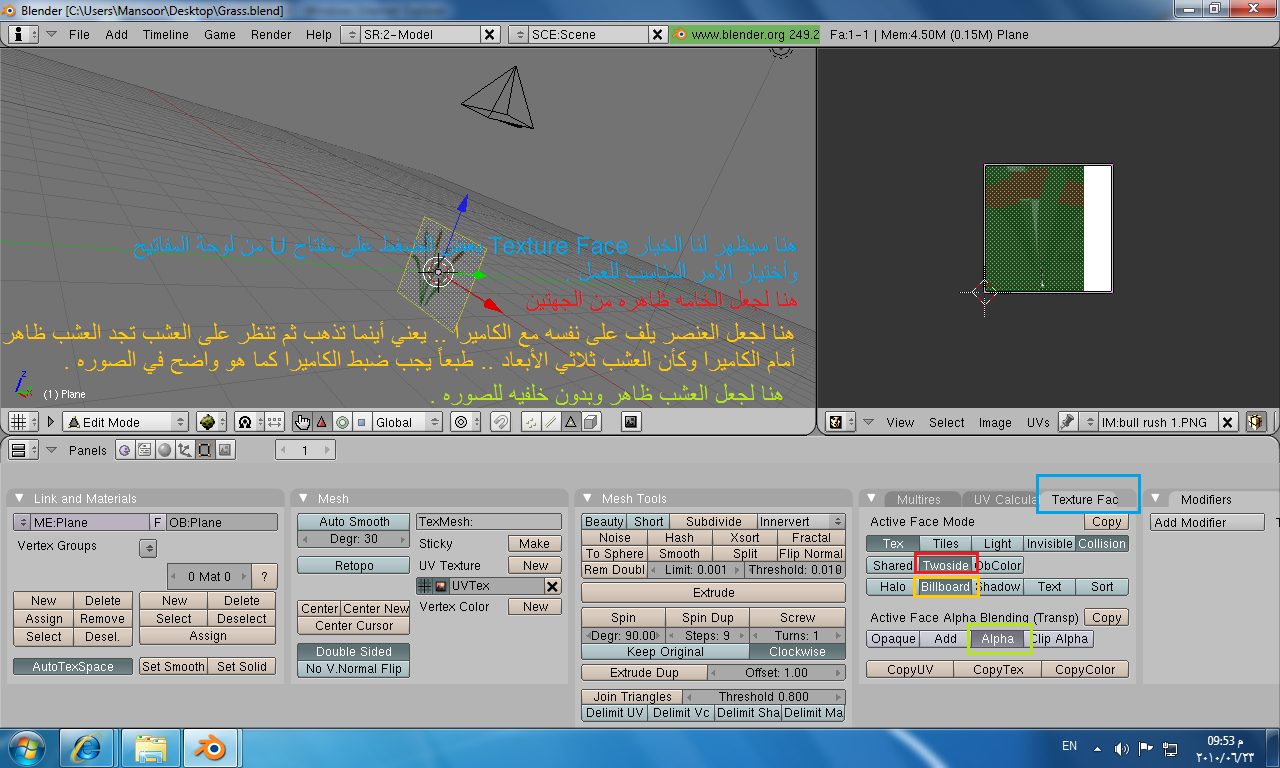Toggle the Tex face mode button
This screenshot has height=768, width=1280.
click(x=893, y=543)
